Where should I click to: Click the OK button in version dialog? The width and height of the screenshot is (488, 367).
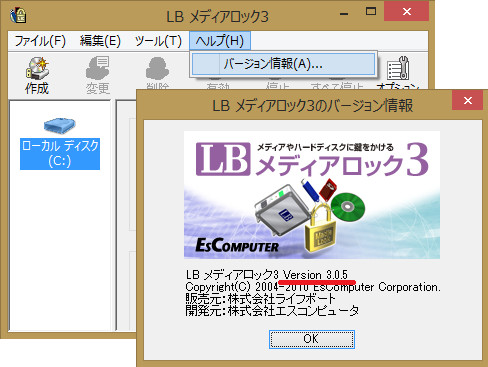pyautogui.click(x=312, y=339)
